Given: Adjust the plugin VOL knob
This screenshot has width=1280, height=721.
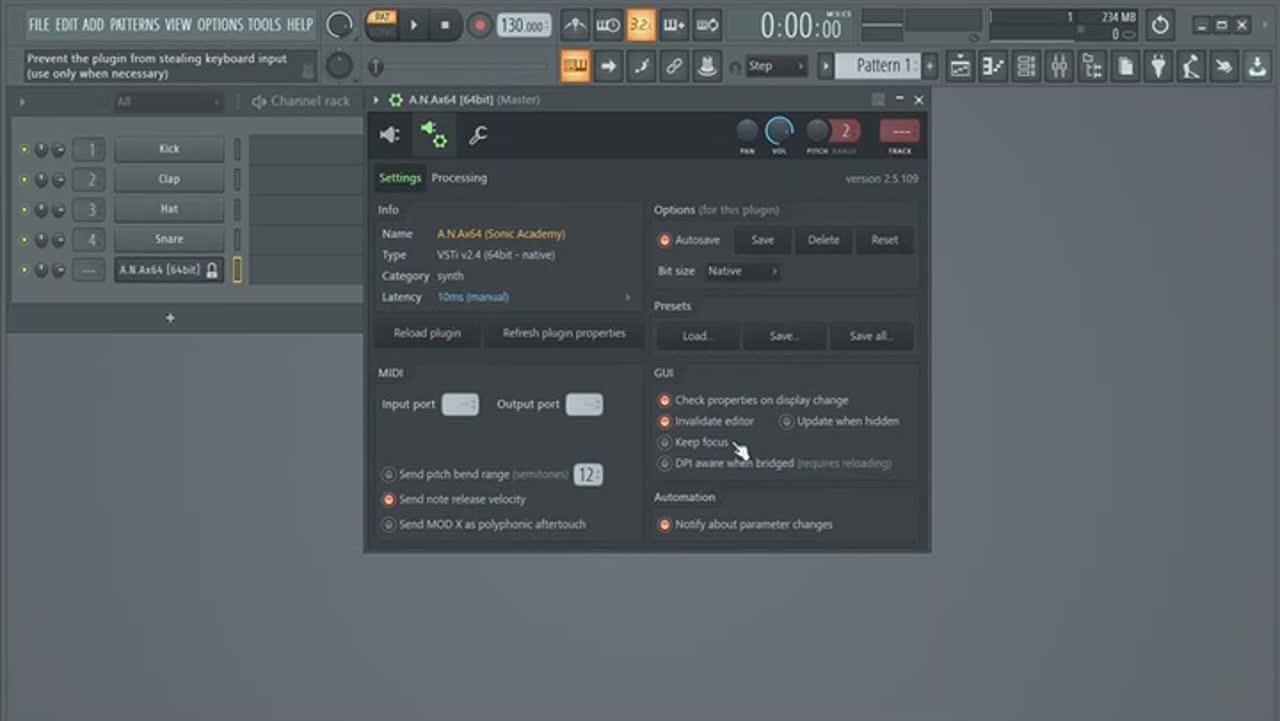Looking at the screenshot, I should tap(779, 131).
